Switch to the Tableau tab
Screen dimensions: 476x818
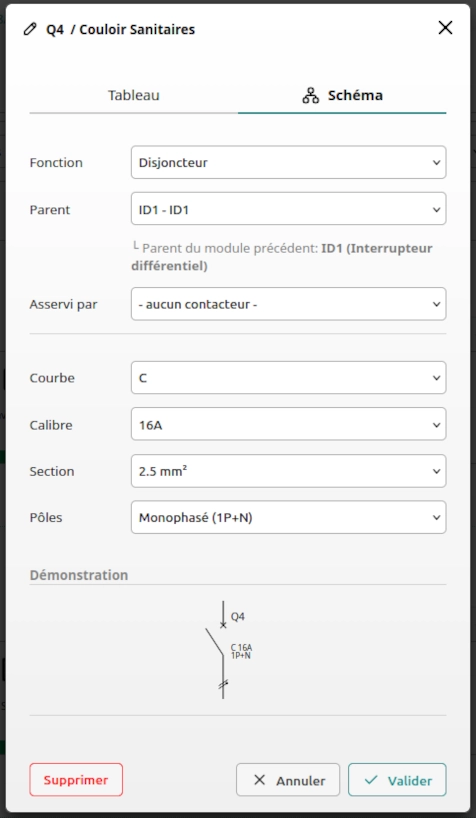click(x=134, y=96)
